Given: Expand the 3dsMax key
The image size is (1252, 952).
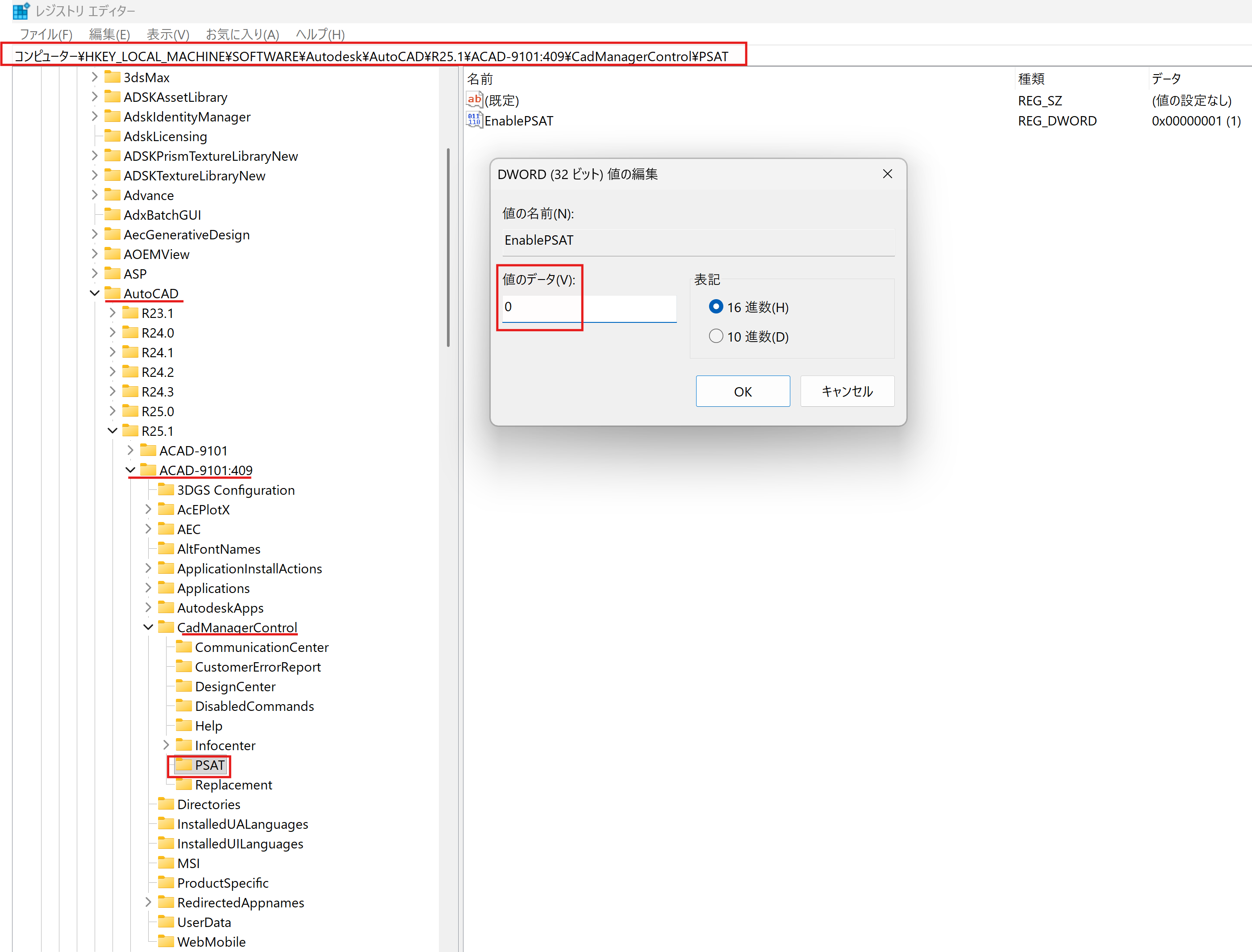Looking at the screenshot, I should [95, 76].
